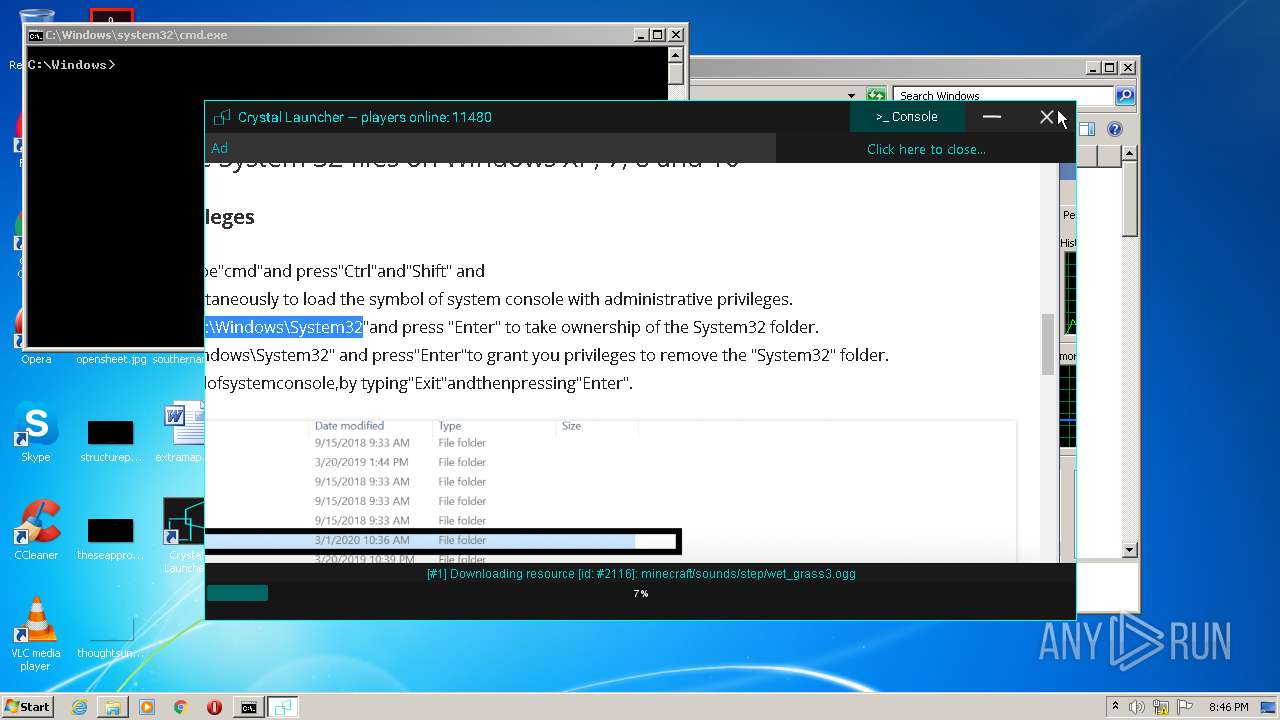Screen dimensions: 1280x720
Task: Click the Type column header in embedded image
Action: point(450,426)
